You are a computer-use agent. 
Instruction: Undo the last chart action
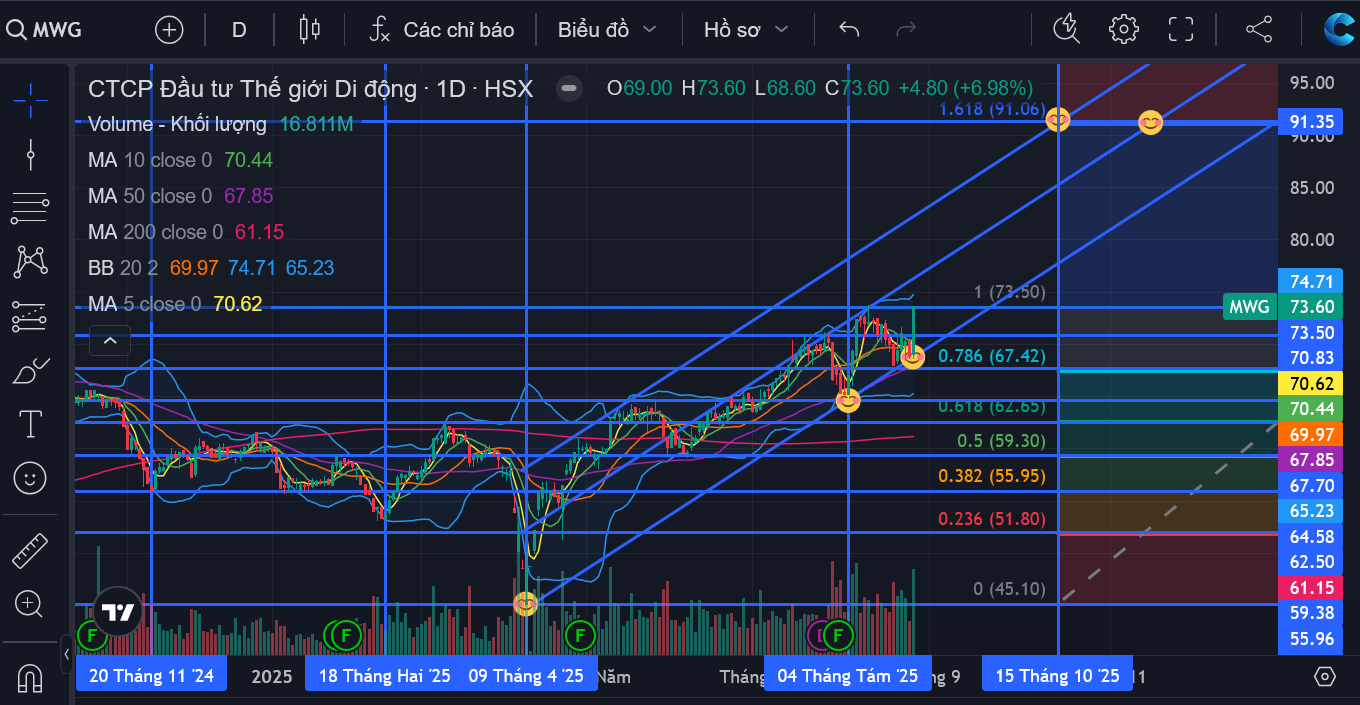849,29
